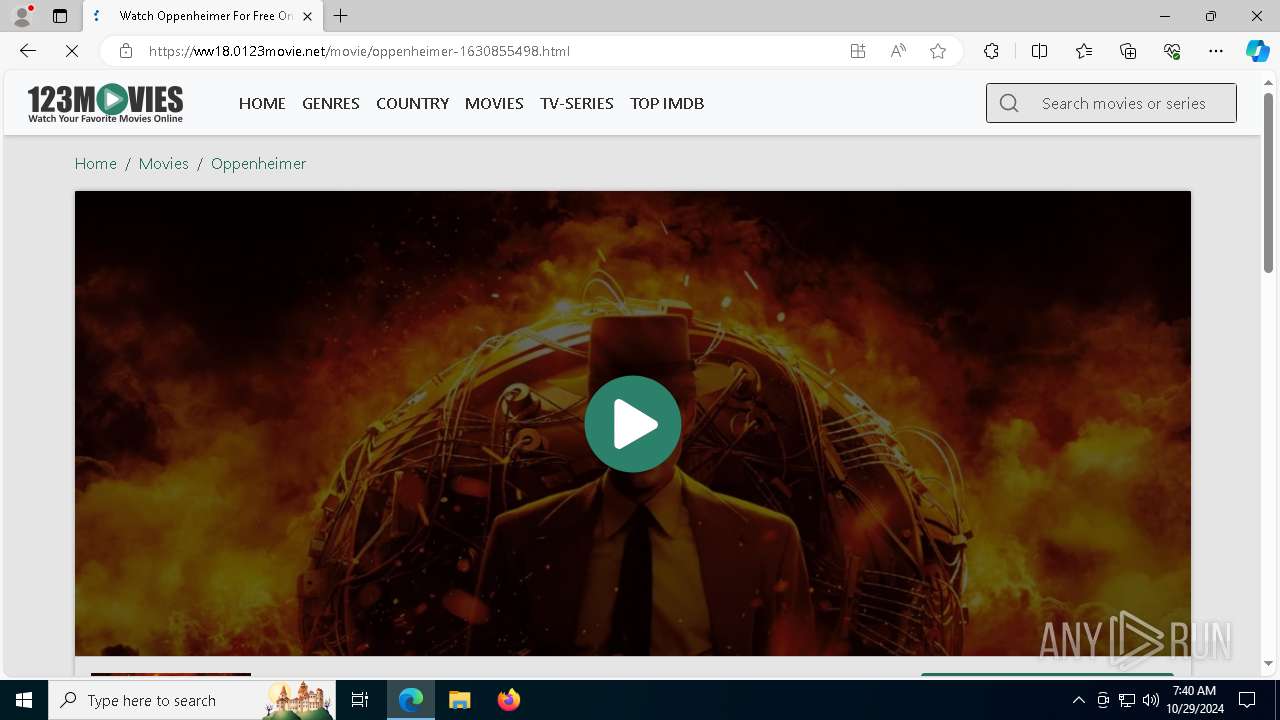Image resolution: width=1280 pixels, height=720 pixels.
Task: Close the Oppenheimer browser tab
Action: point(308,16)
